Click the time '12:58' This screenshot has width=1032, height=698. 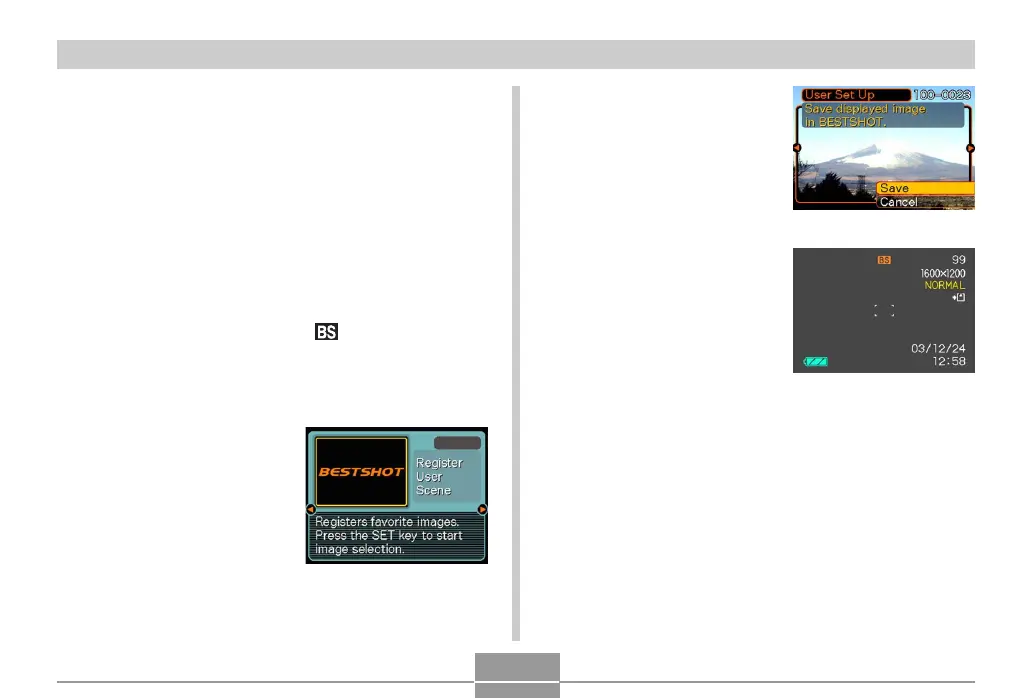[x=948, y=361]
